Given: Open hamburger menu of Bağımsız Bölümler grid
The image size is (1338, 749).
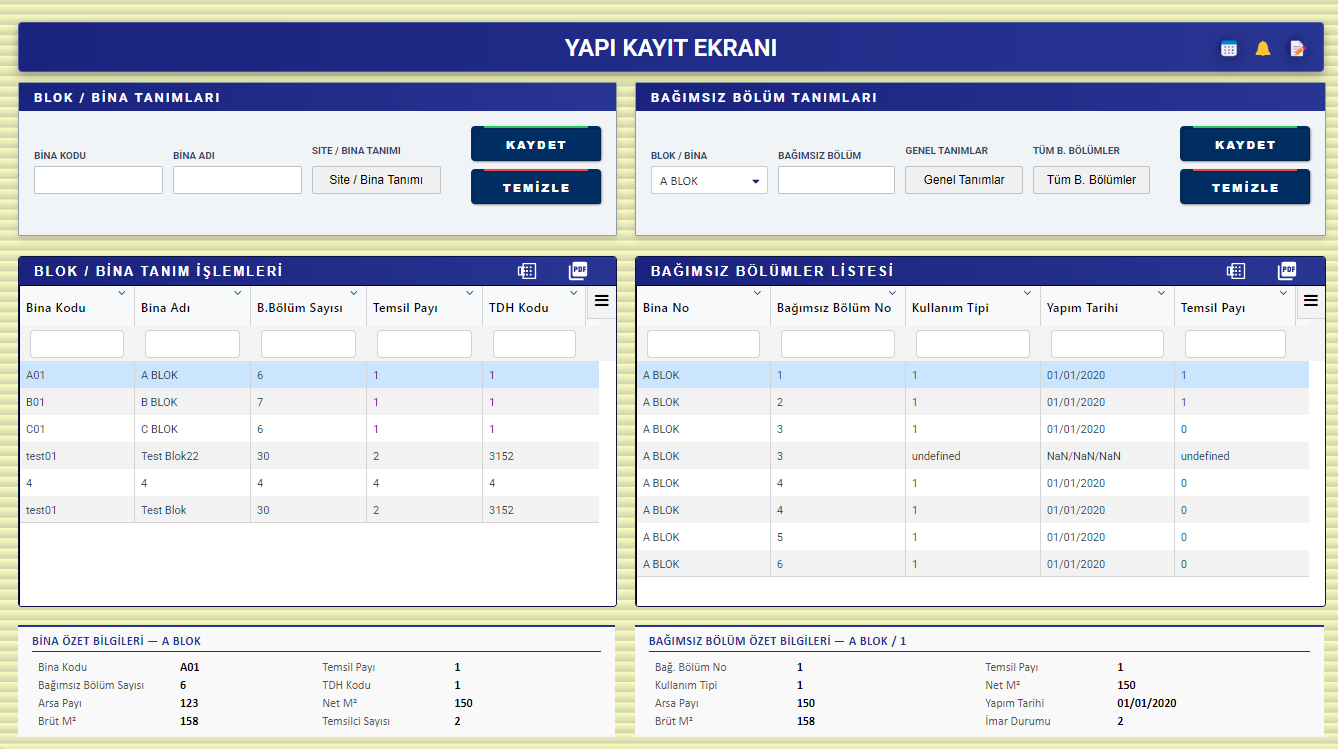Looking at the screenshot, I should click(x=1311, y=300).
